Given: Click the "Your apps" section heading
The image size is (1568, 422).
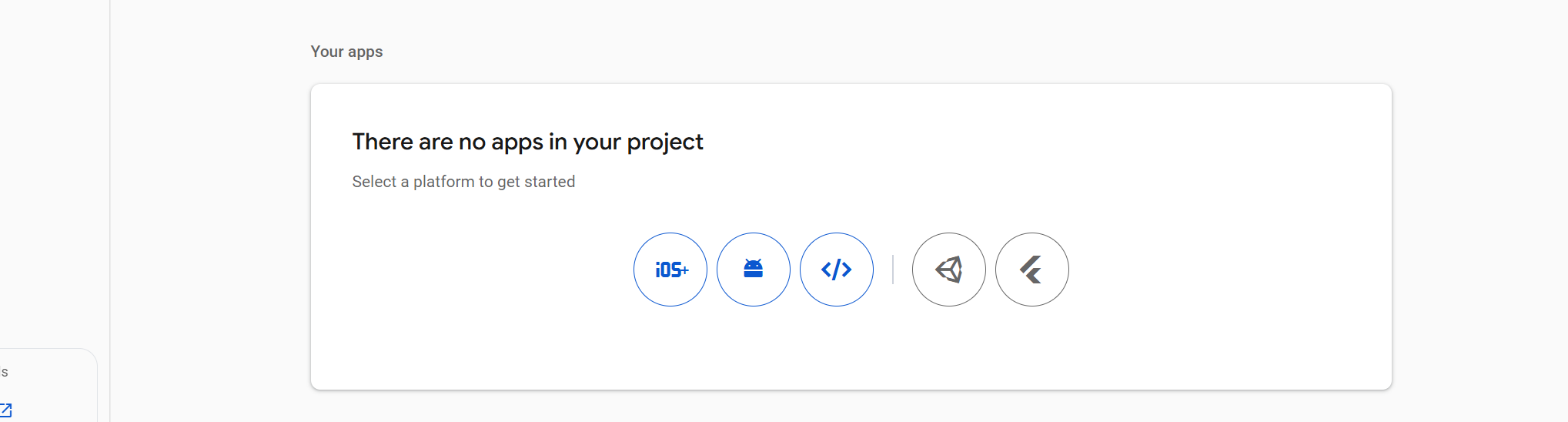Looking at the screenshot, I should click(x=346, y=52).
